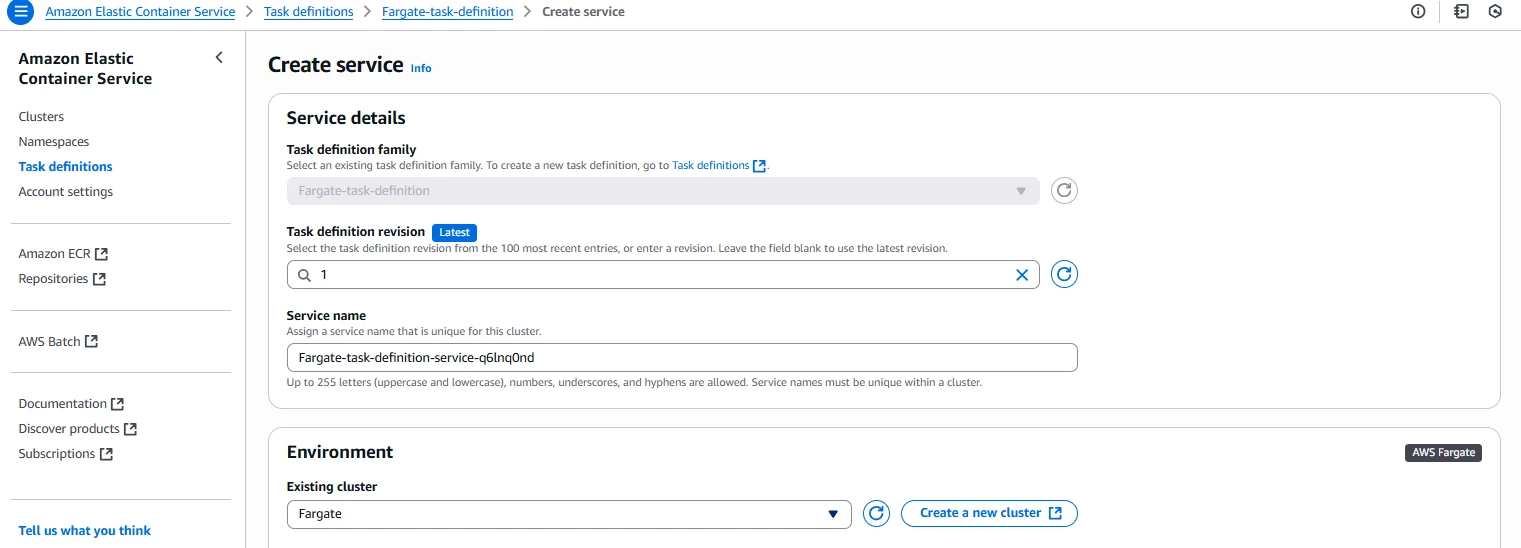
Task: Refresh the Task definition revision list
Action: (1064, 274)
